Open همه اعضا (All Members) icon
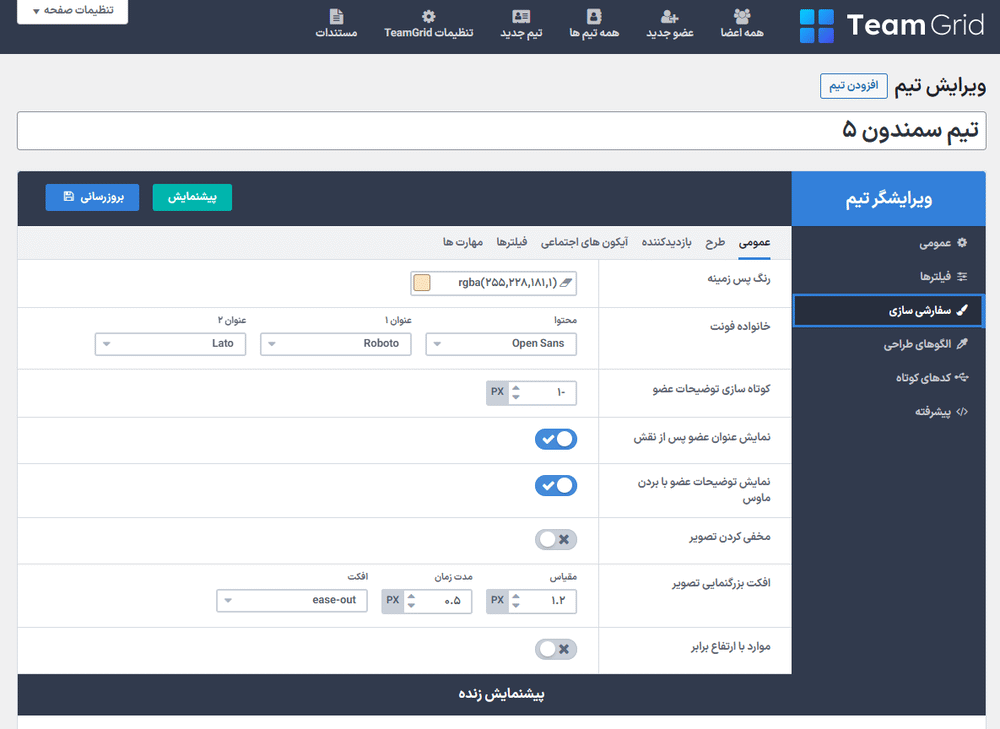 pyautogui.click(x=741, y=17)
